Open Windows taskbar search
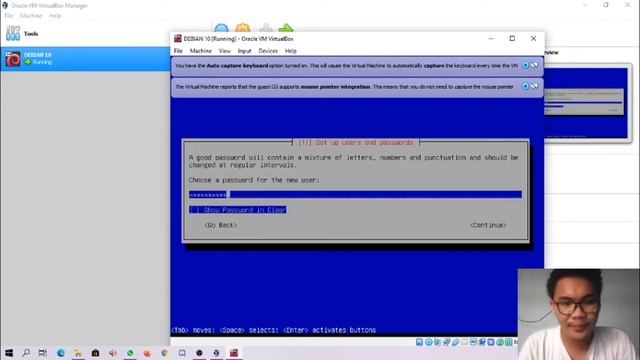 tap(26, 353)
